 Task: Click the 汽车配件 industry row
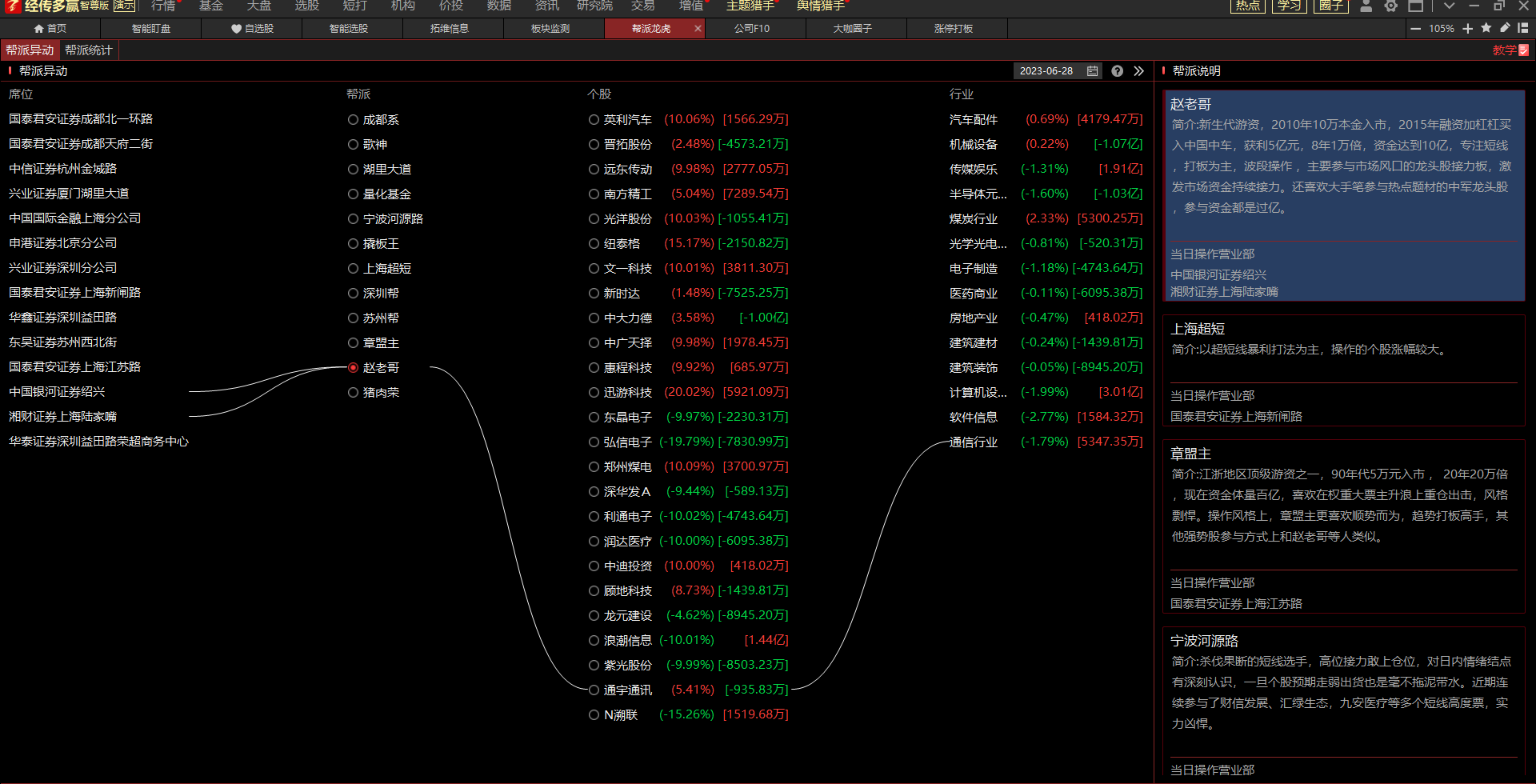pos(1046,119)
